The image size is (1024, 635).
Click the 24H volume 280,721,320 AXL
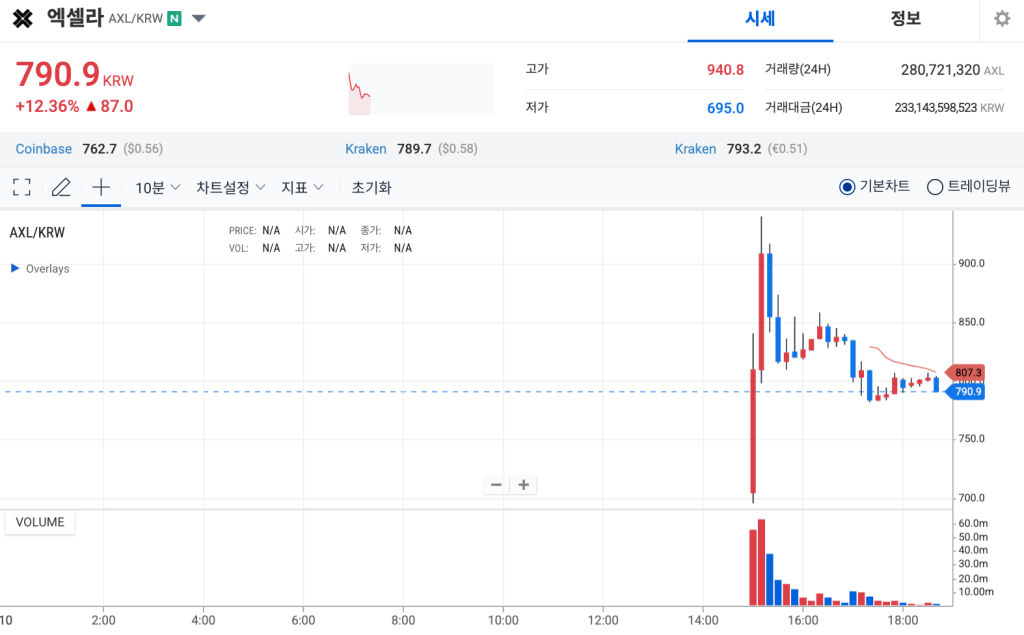[x=952, y=70]
